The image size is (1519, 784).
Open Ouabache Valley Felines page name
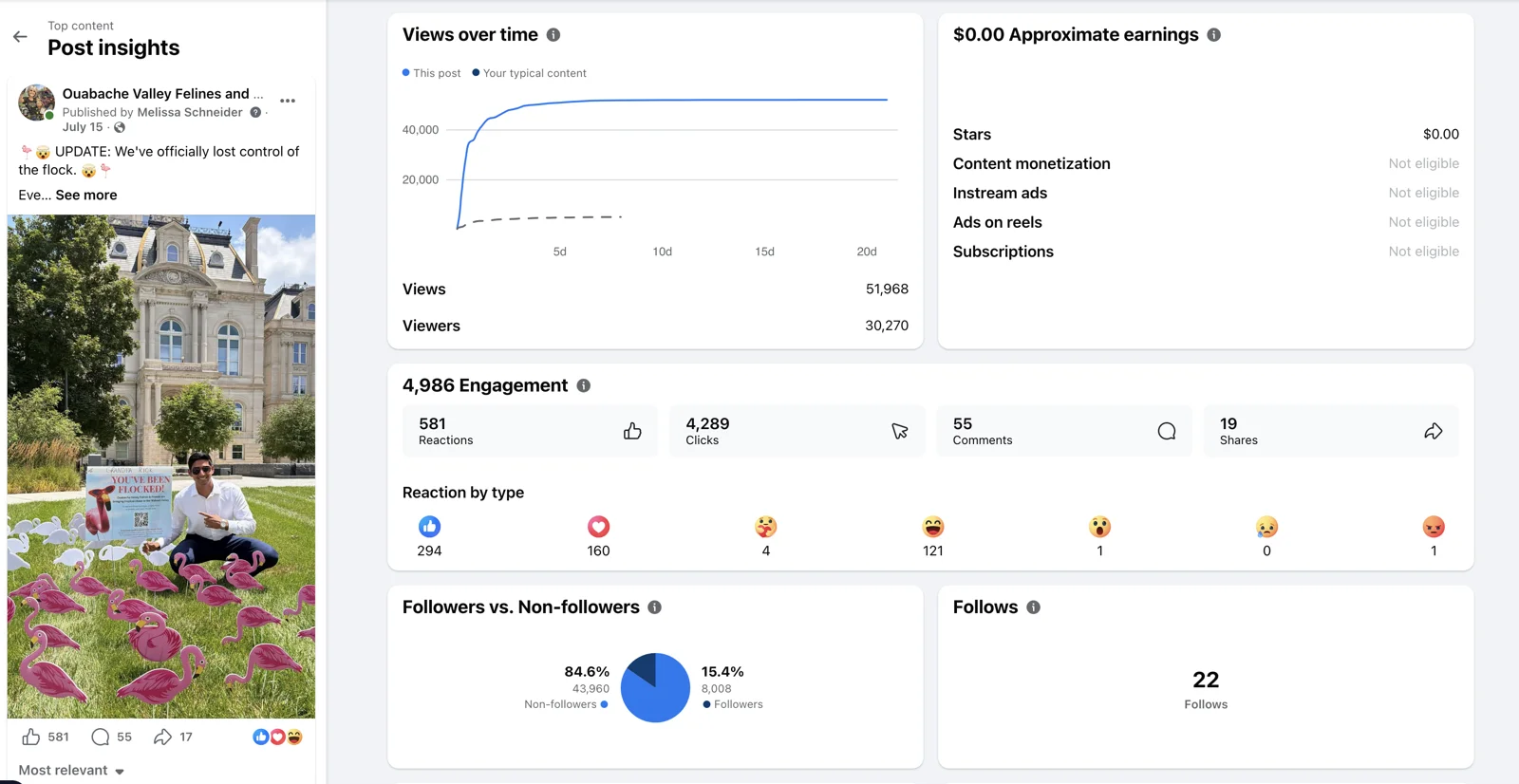162,93
